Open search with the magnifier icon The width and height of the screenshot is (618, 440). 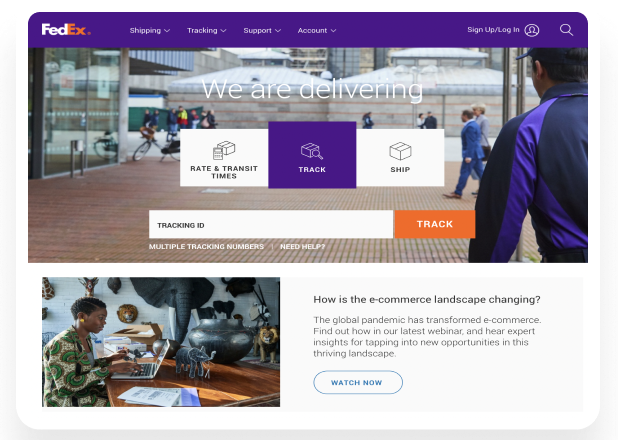click(566, 30)
